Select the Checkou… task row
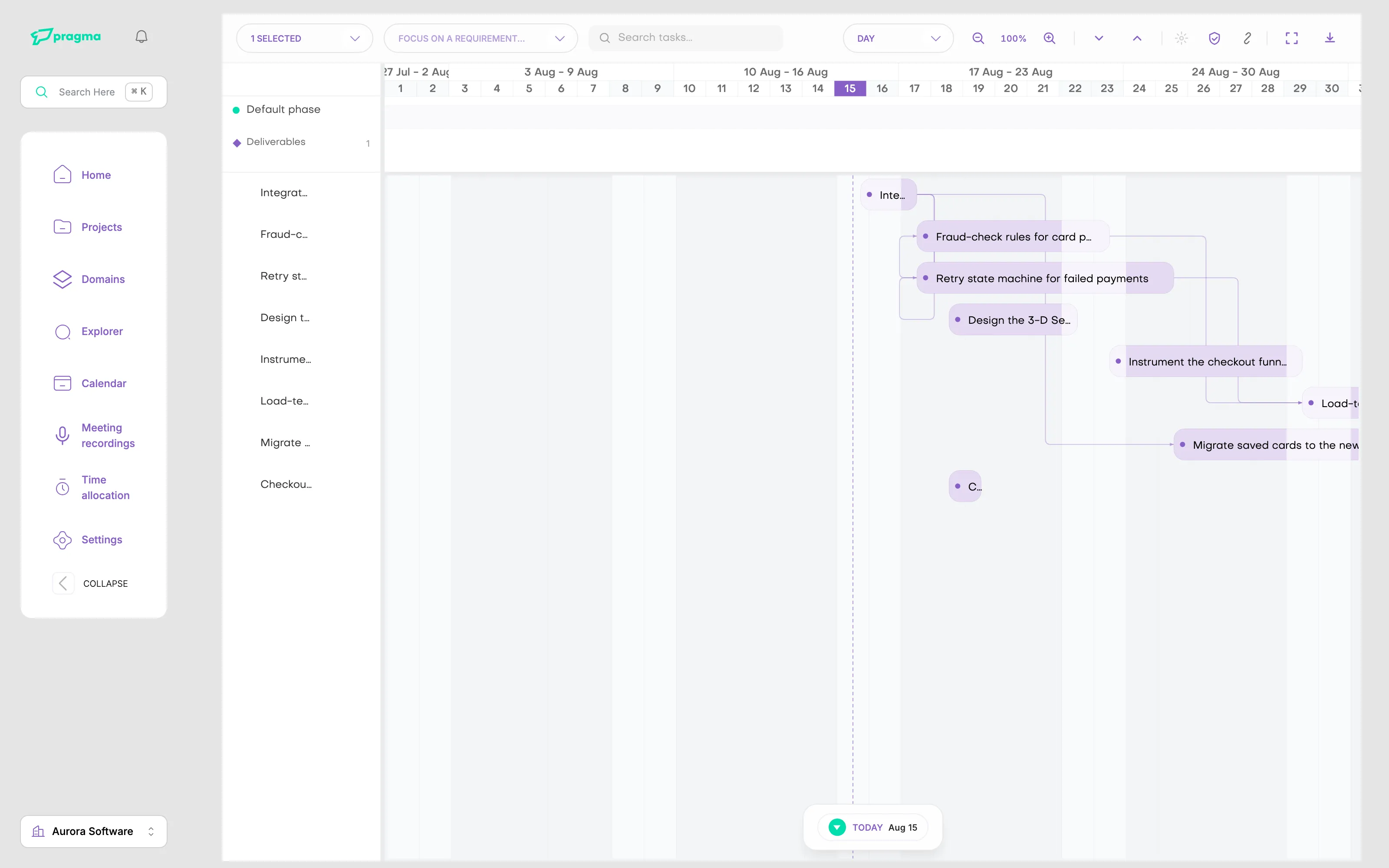 tap(301, 484)
